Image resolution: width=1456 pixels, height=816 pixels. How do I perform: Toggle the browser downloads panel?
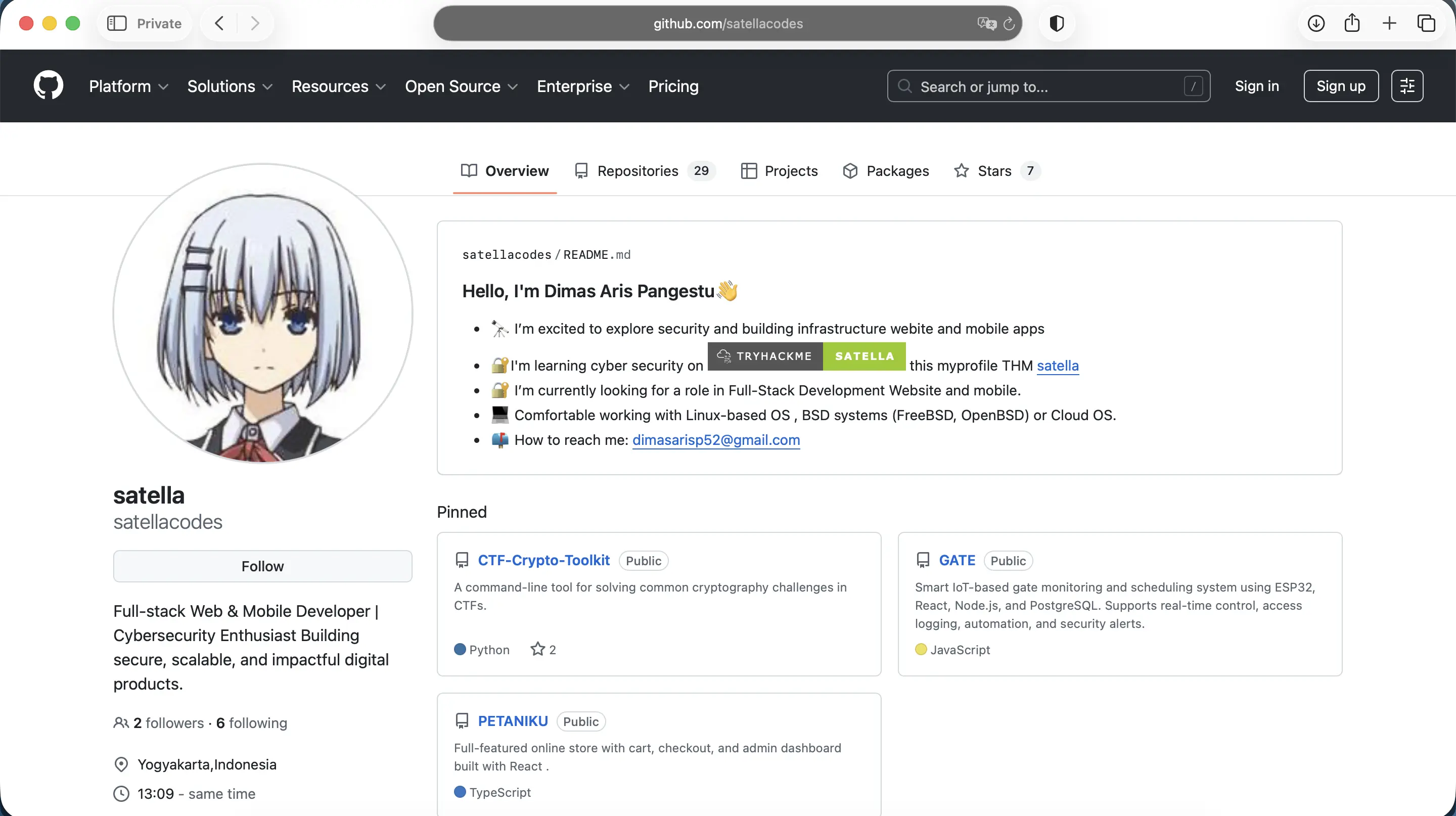coord(1316,23)
